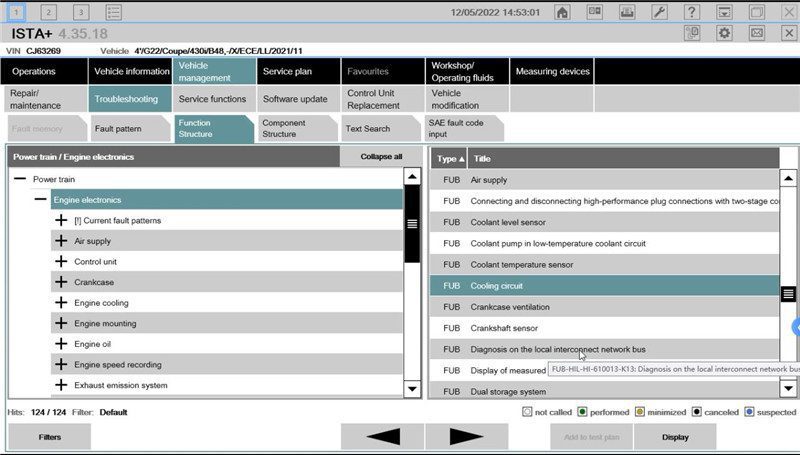Expand Engine speed recording node
Image resolution: width=800 pixels, height=455 pixels.
coord(61,364)
